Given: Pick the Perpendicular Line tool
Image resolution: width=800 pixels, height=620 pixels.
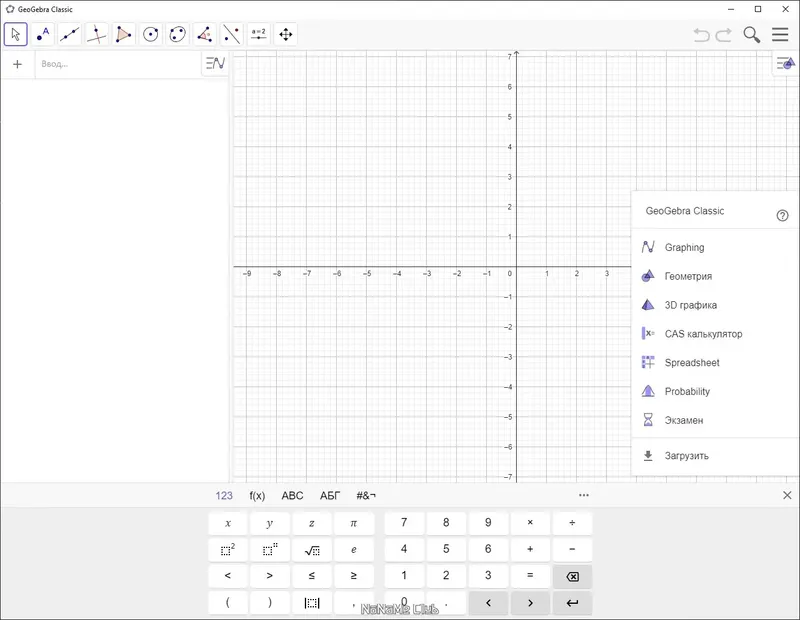Looking at the screenshot, I should [96, 34].
